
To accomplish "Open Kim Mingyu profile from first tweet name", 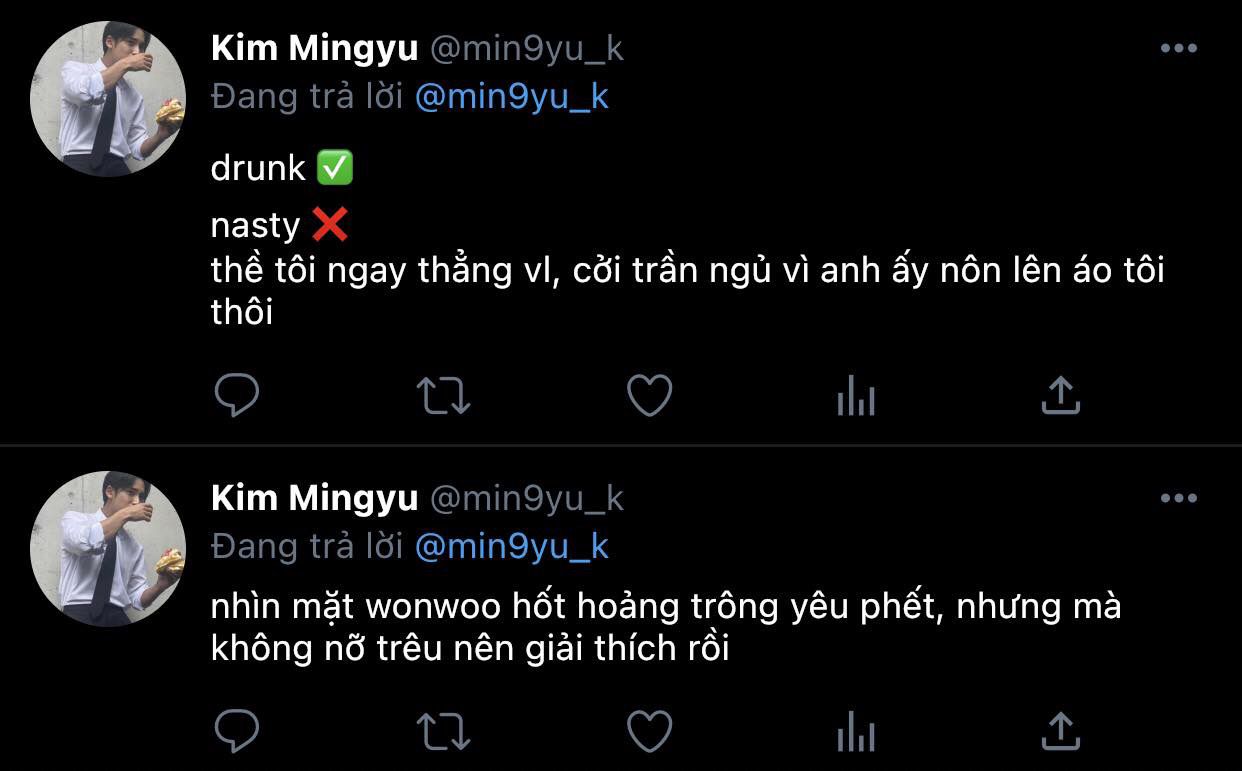I will pyautogui.click(x=314, y=49).
